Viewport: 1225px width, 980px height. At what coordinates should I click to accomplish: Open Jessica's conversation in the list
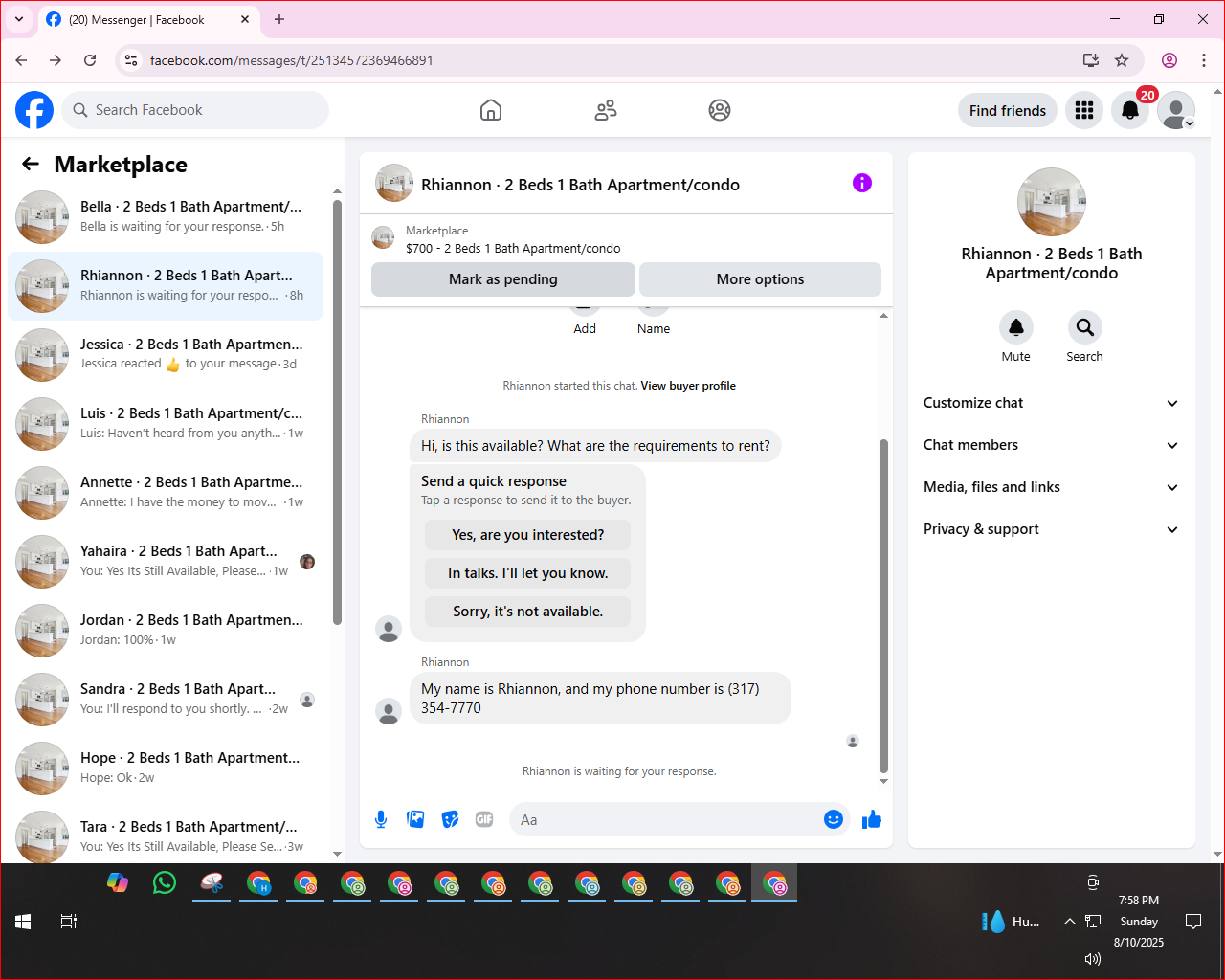pyautogui.click(x=165, y=355)
